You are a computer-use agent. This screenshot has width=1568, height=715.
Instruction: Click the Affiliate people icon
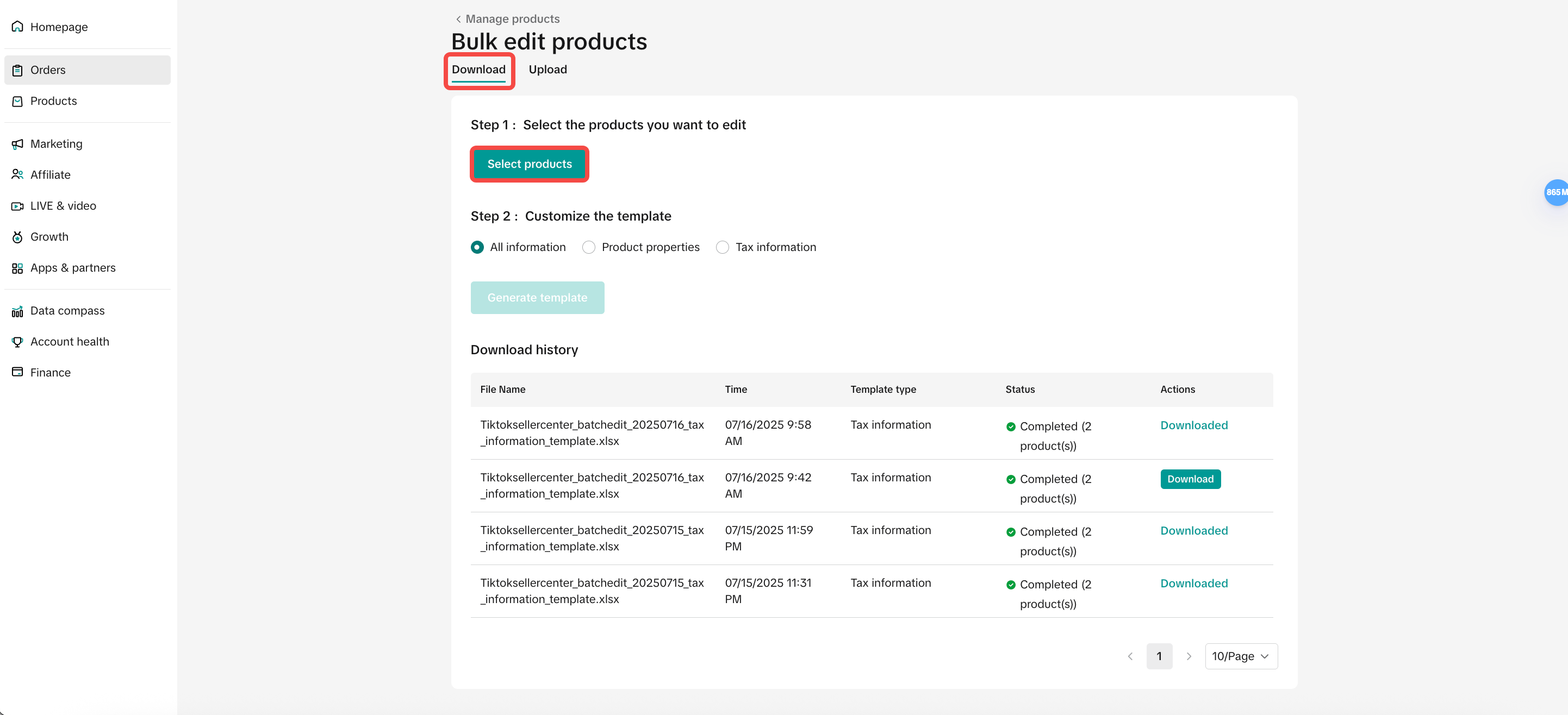click(x=17, y=174)
